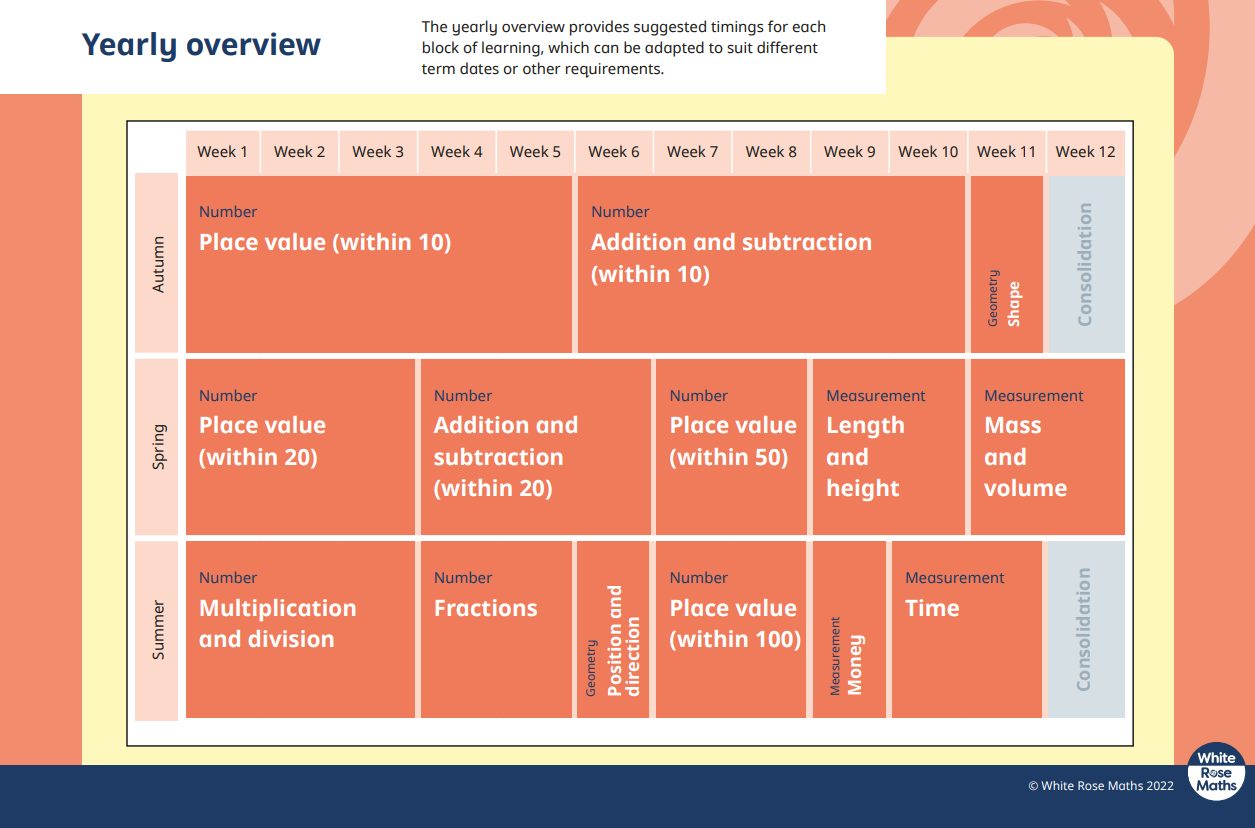Click the Week 12 column header

coord(1085,152)
